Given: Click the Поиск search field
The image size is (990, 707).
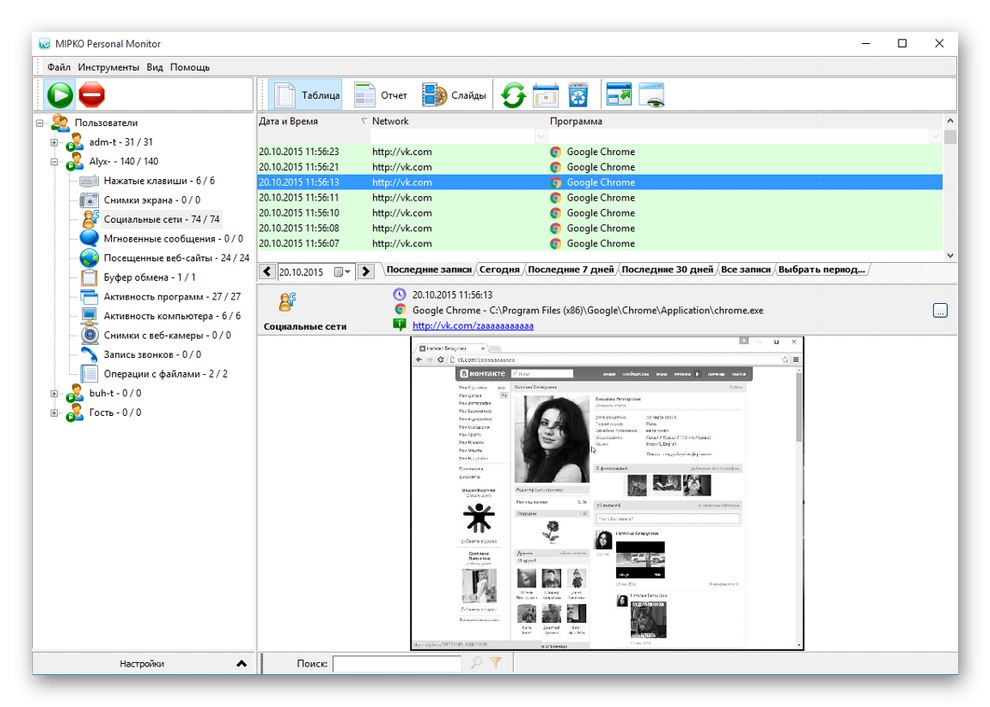Looking at the screenshot, I should pos(397,663).
